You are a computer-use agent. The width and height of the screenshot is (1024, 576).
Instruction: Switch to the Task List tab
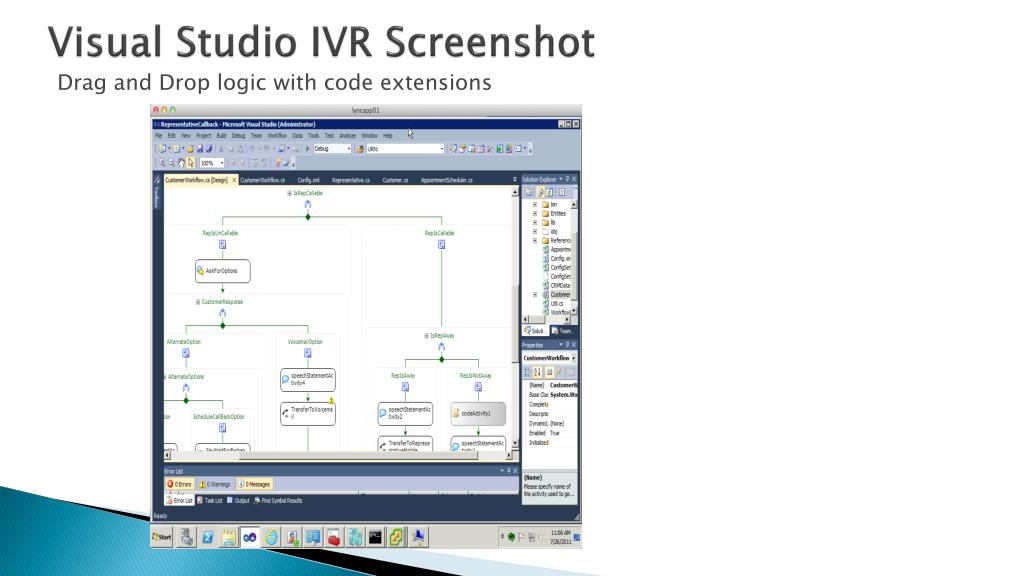(x=210, y=501)
